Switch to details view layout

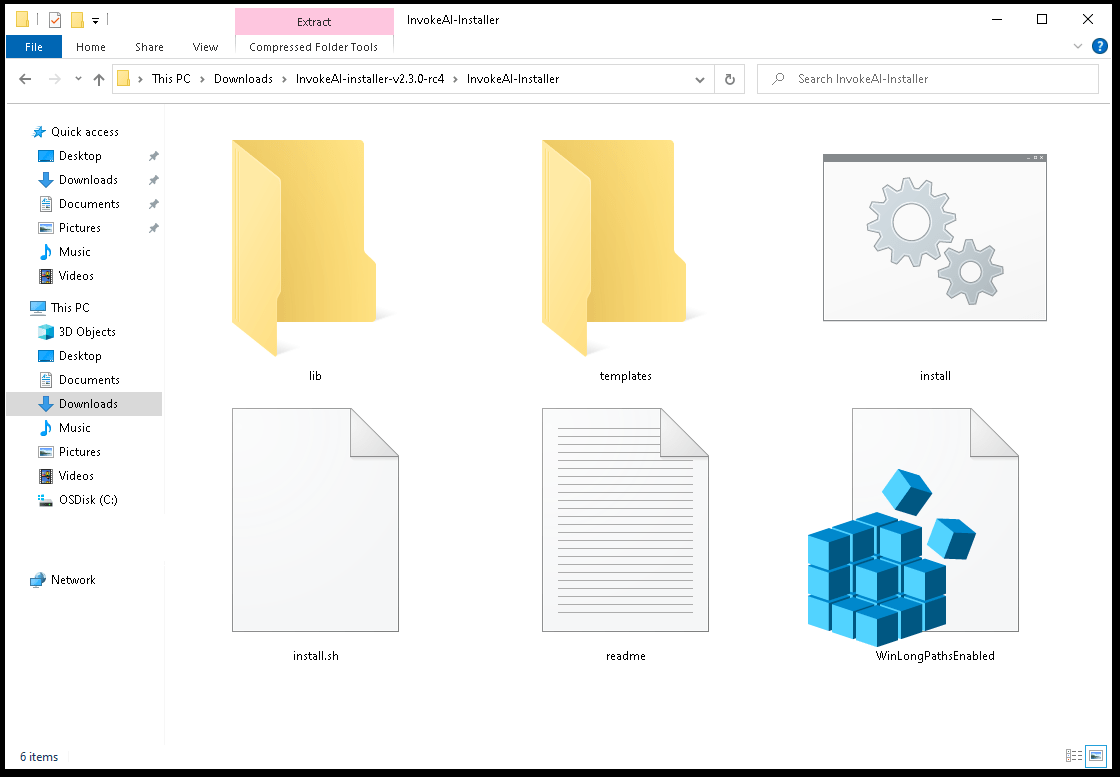(x=1074, y=756)
